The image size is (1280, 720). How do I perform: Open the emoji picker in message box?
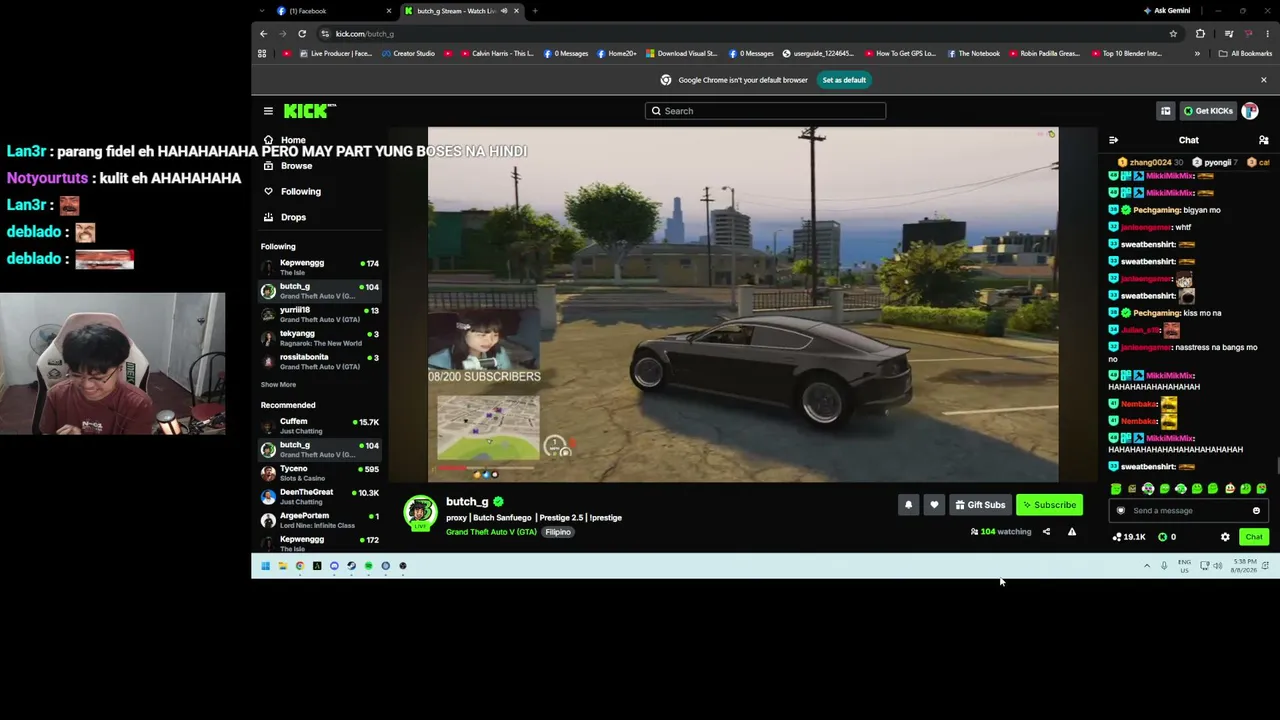click(x=1256, y=511)
